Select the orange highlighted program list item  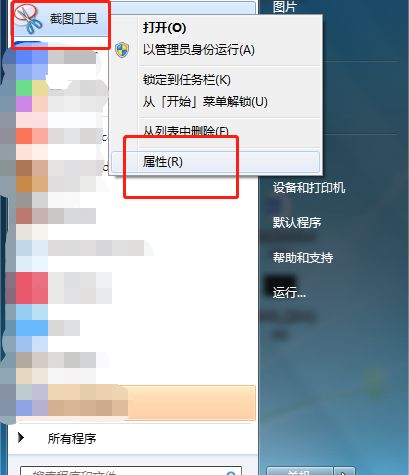coord(136,403)
